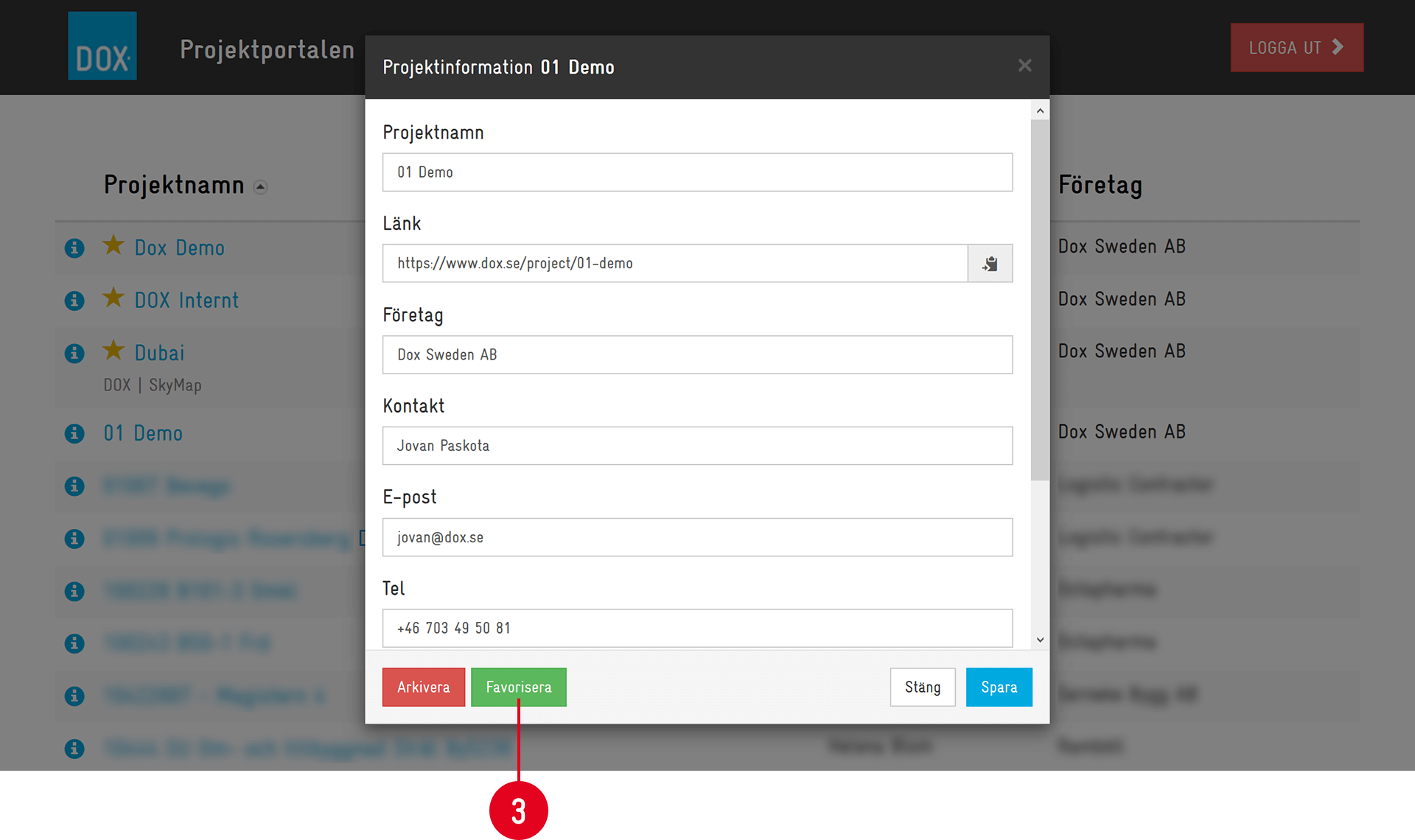Click the green Favorisera button
The image size is (1415, 840).
tap(519, 687)
